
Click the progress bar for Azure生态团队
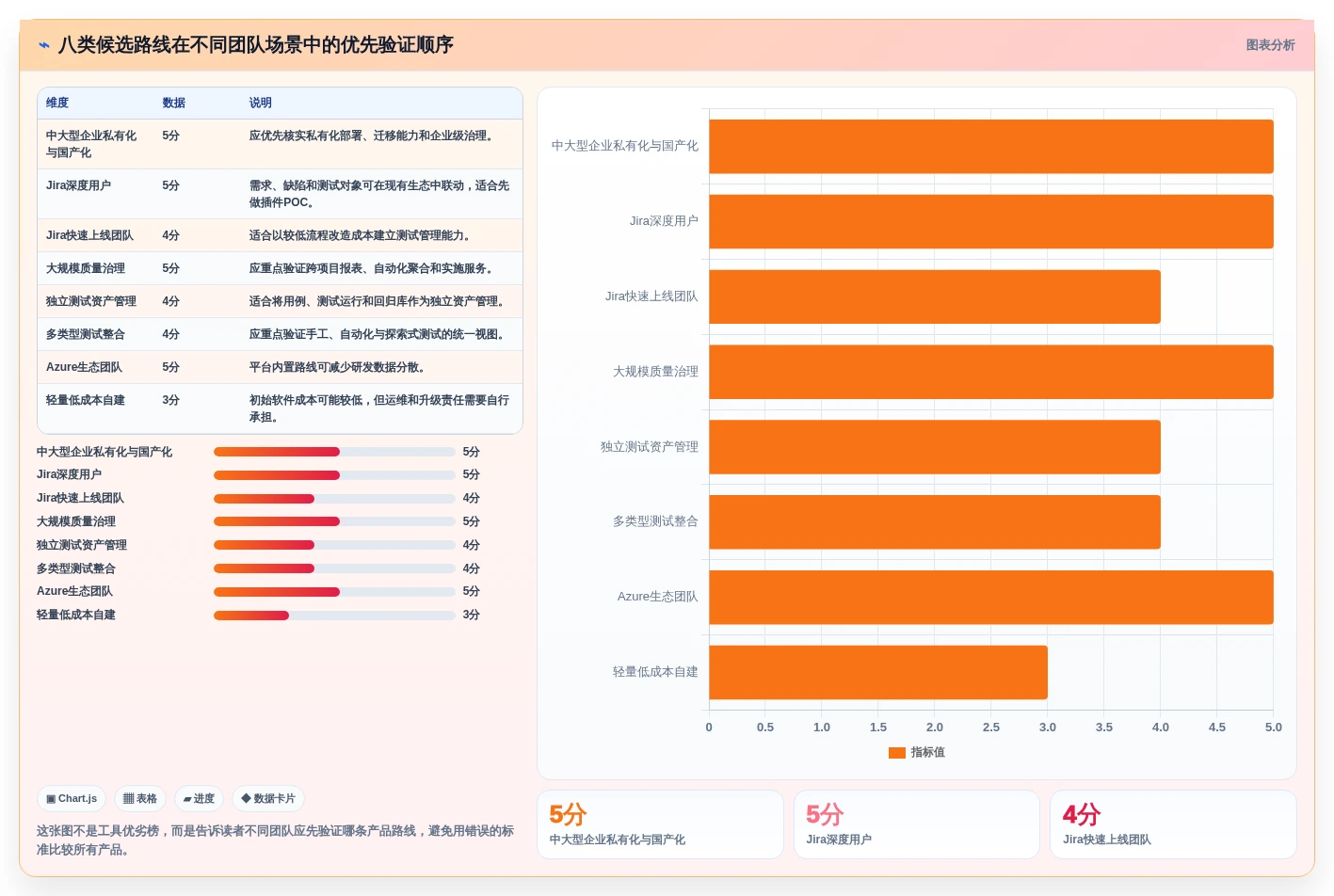tap(334, 592)
